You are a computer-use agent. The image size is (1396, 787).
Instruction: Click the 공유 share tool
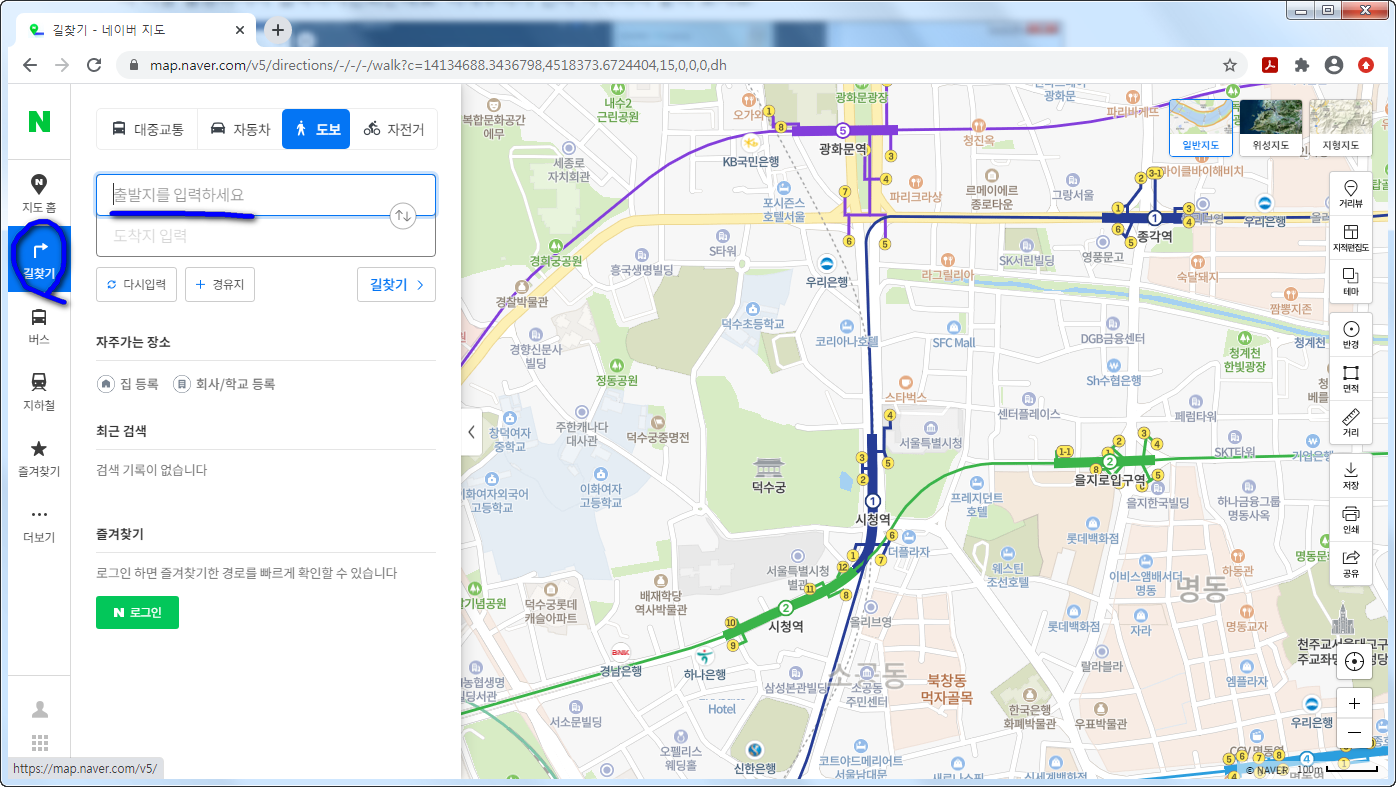pos(1351,563)
